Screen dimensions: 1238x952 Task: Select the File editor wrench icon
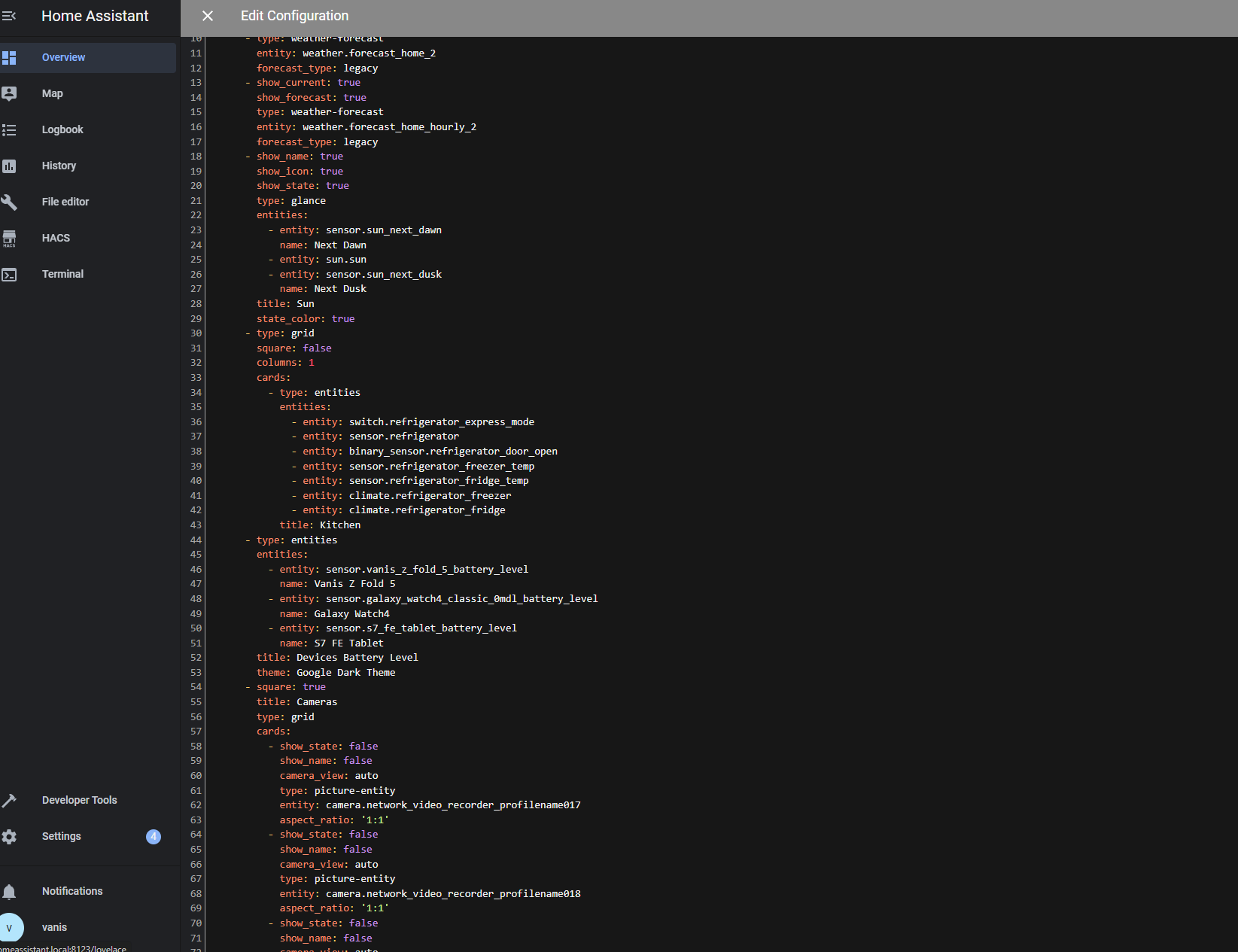point(9,202)
